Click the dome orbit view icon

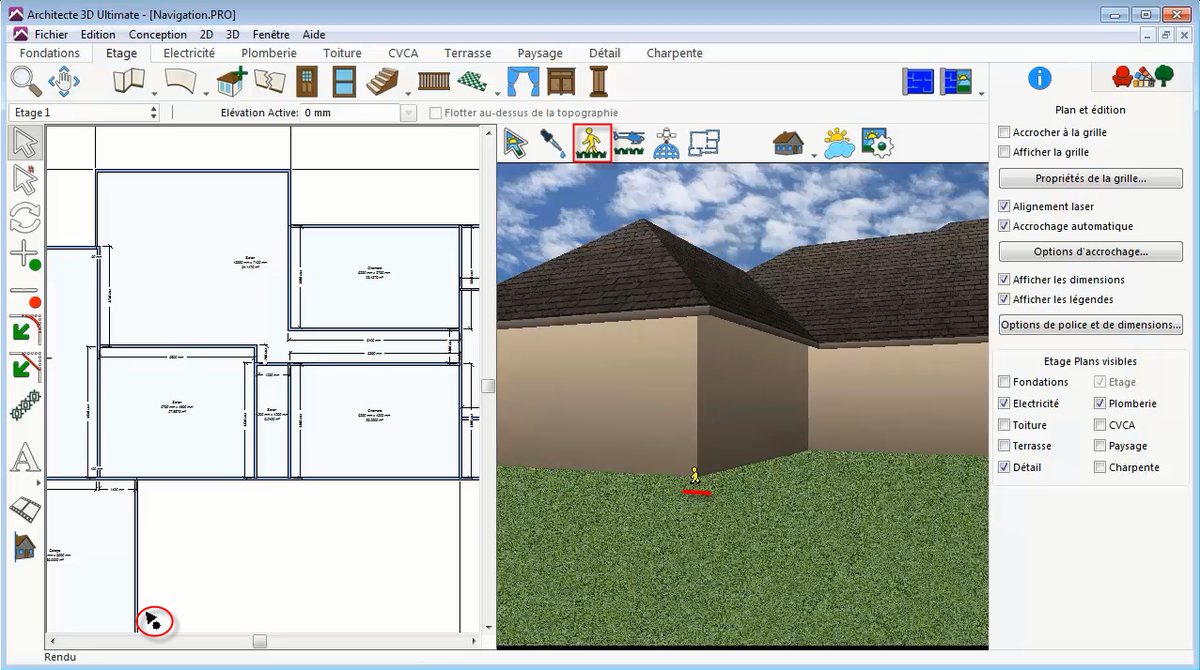[667, 144]
